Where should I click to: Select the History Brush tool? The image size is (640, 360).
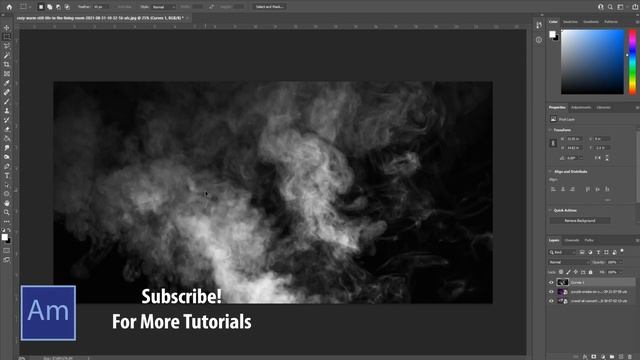pyautogui.click(x=7, y=120)
